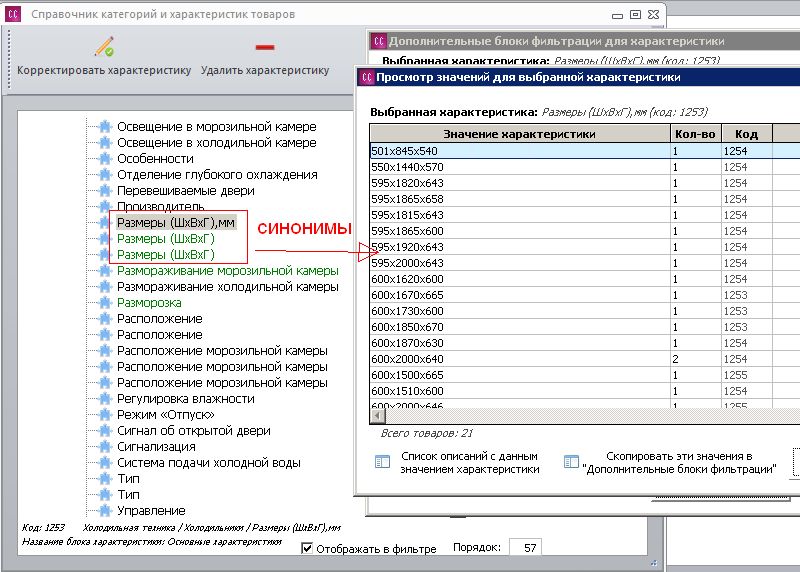Viewport: 800px width, 572px height.
Task: Select tree item Сигнал об открытой двери
Action: tap(194, 431)
